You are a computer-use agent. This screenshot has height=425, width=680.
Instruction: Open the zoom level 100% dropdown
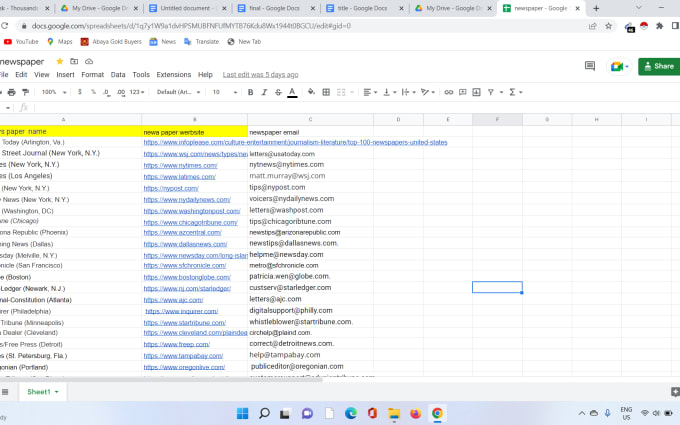point(54,92)
